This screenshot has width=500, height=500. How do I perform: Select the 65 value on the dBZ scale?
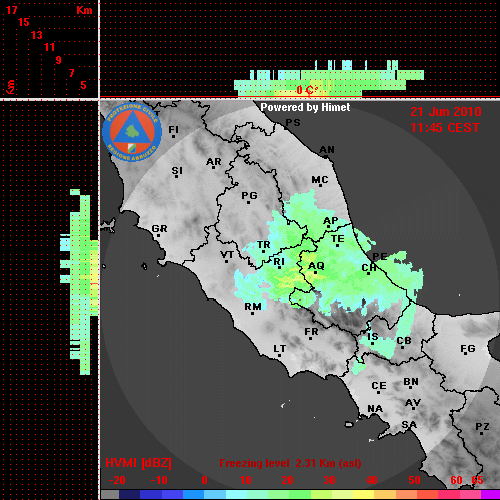coord(477,480)
